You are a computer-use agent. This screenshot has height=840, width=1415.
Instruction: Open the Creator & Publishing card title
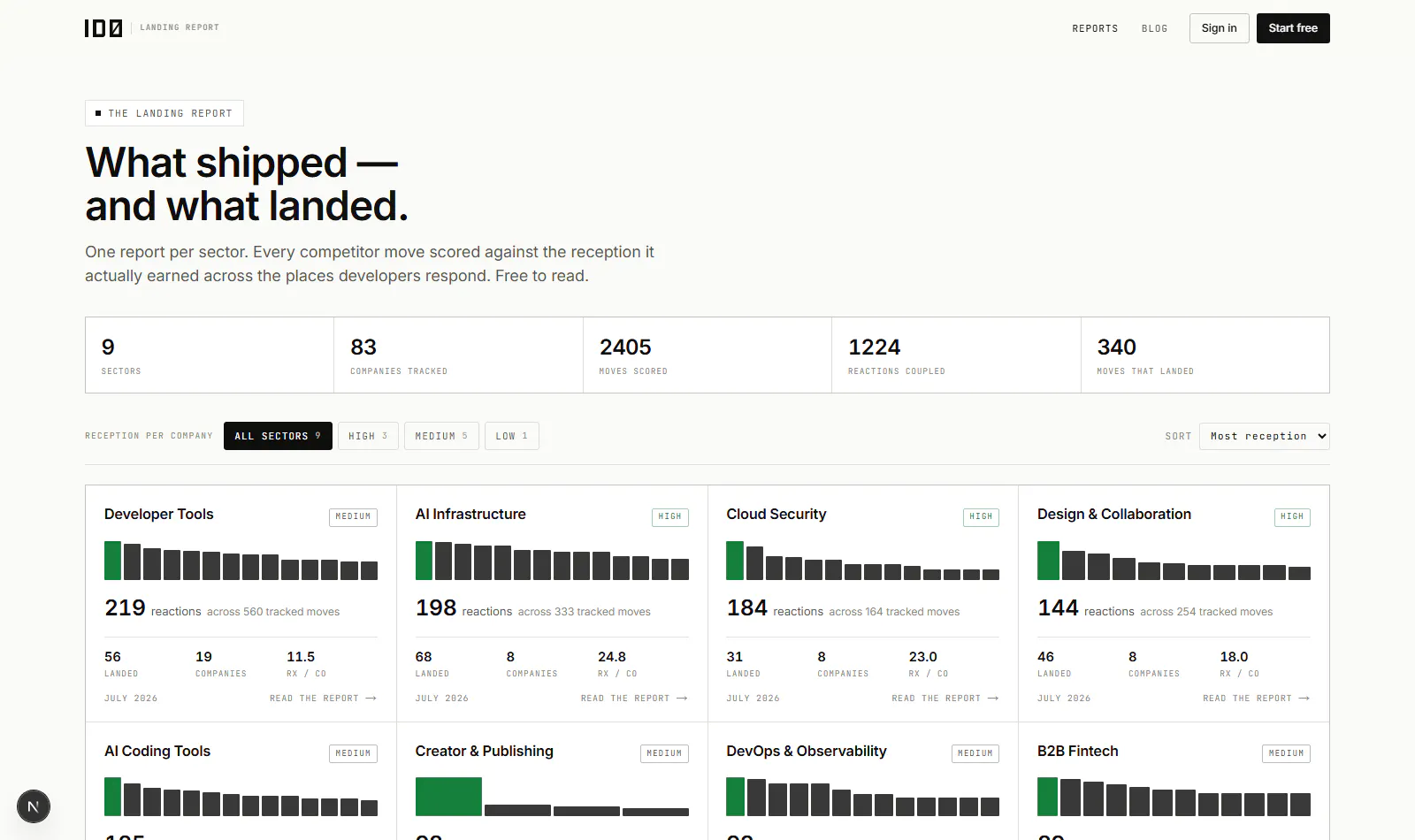[485, 752]
